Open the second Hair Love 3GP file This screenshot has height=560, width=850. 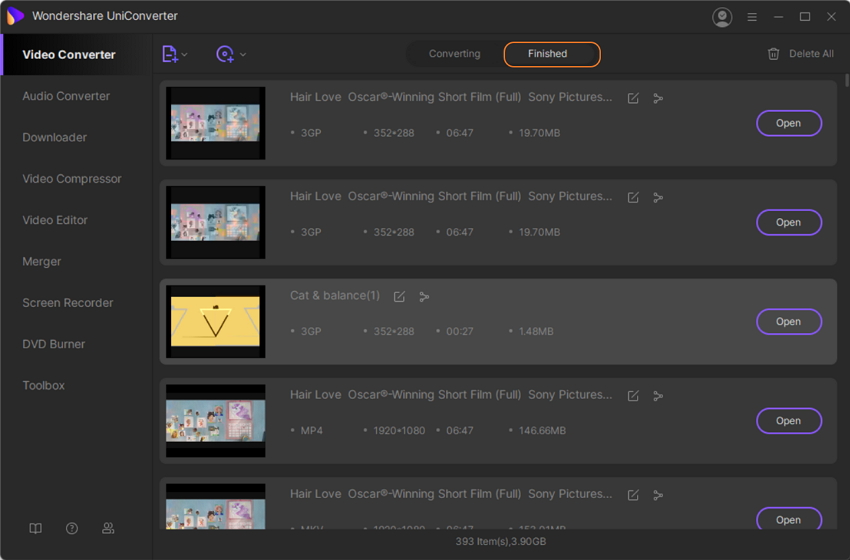[789, 222]
